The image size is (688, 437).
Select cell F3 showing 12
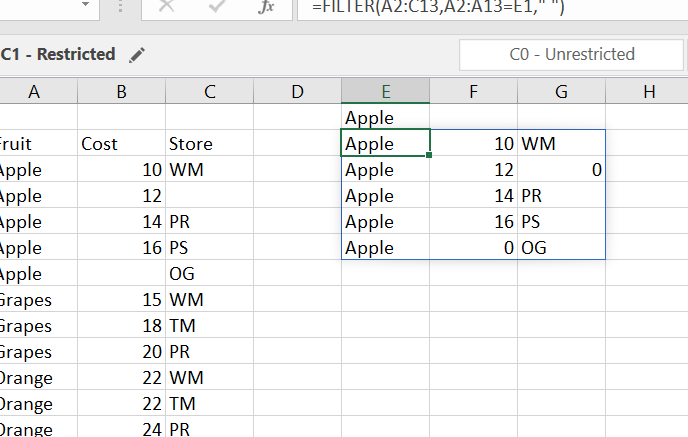pyautogui.click(x=473, y=169)
